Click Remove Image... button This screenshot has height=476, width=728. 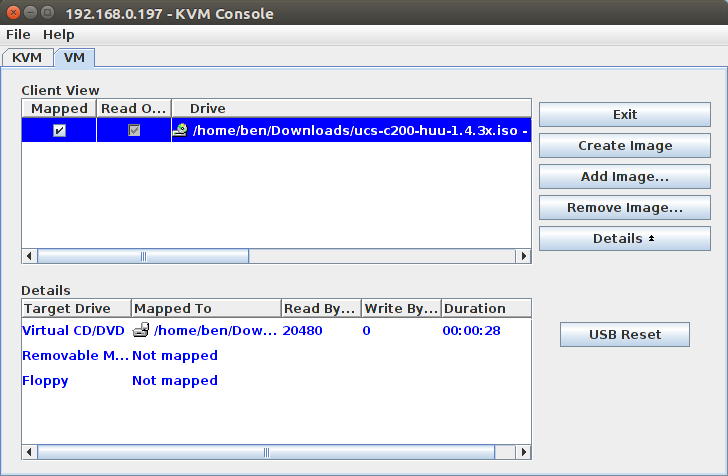(x=624, y=207)
